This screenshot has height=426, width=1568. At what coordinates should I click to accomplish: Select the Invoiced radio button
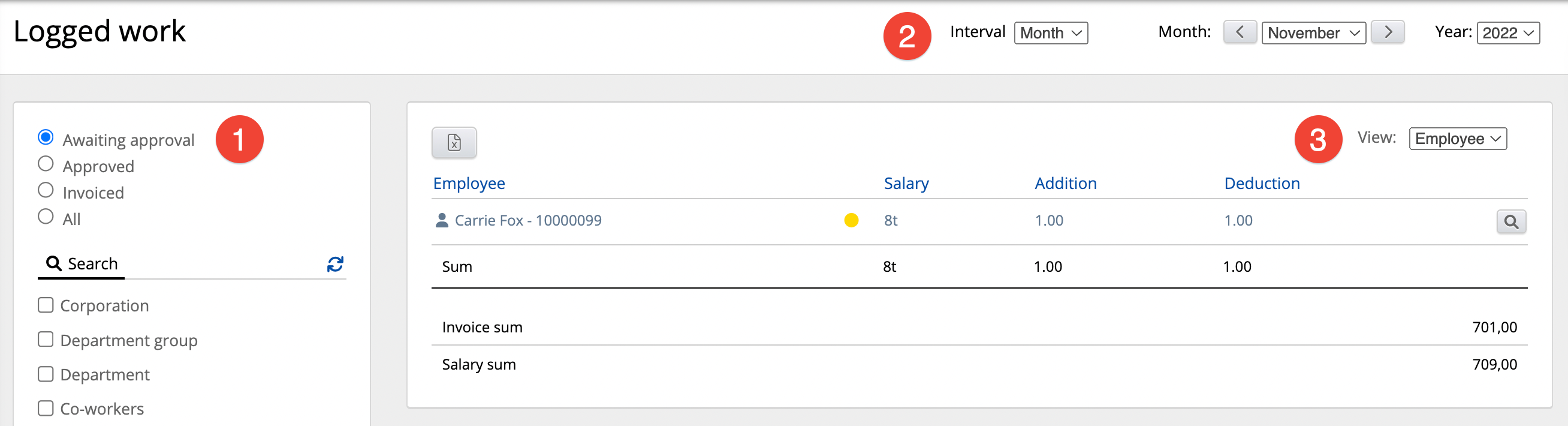coord(46,191)
